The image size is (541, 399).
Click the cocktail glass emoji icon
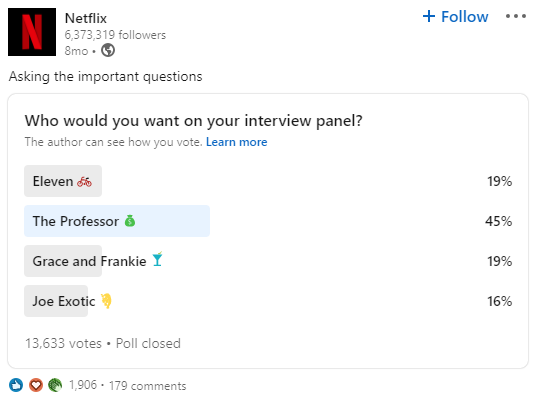(157, 259)
